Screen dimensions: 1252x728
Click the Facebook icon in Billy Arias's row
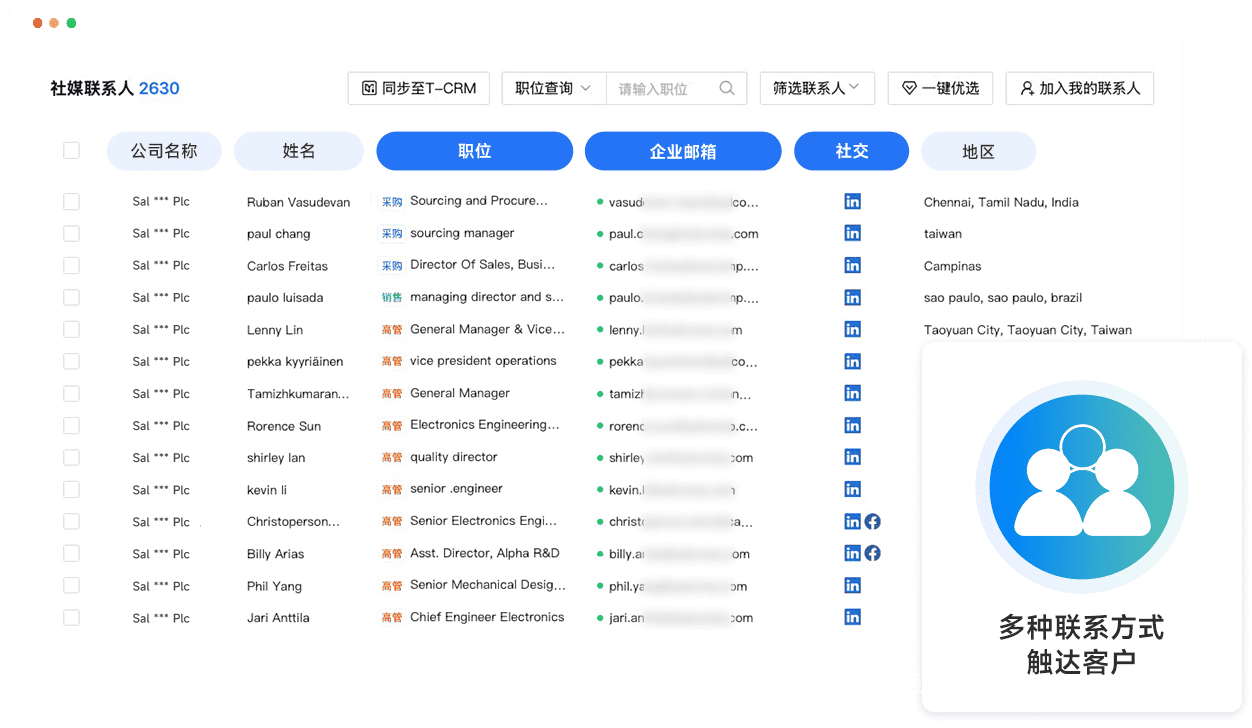872,553
